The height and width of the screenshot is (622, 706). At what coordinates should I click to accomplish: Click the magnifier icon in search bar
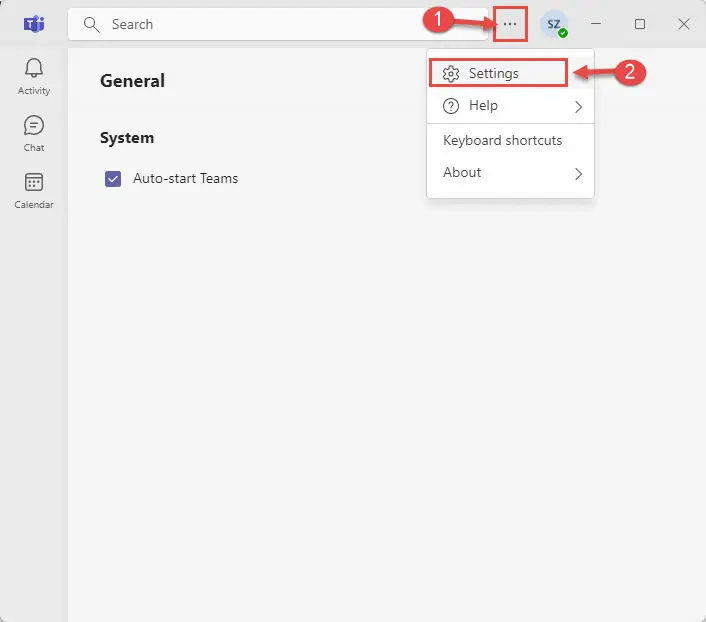pos(91,24)
